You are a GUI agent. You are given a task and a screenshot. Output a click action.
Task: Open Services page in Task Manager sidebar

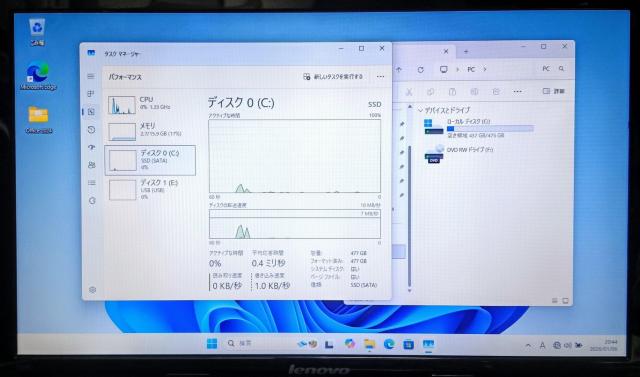click(x=92, y=200)
